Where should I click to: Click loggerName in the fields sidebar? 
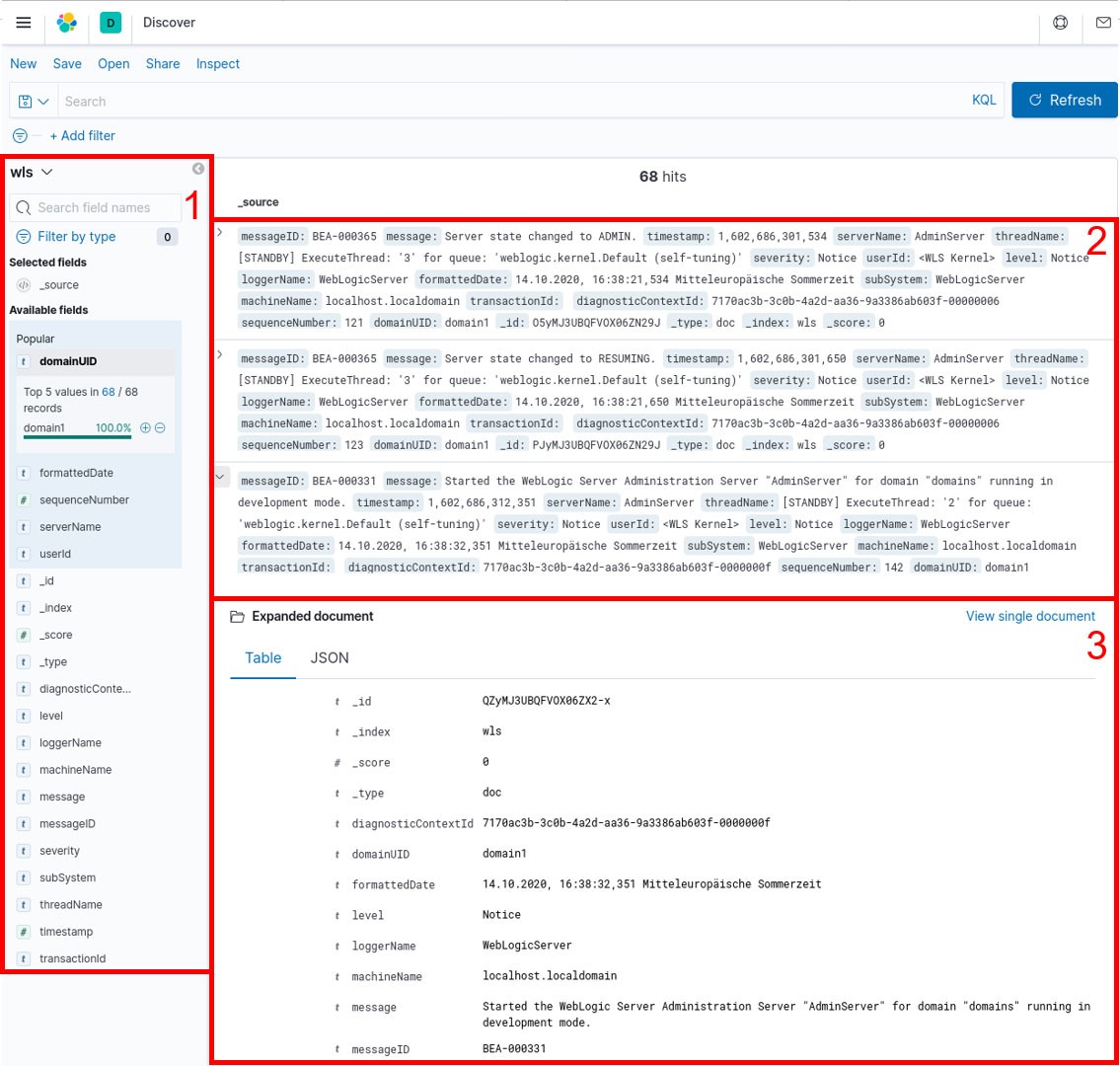(x=70, y=743)
